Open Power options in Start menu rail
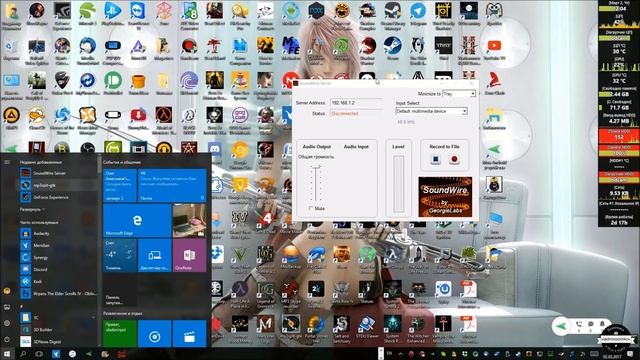The width and height of the screenshot is (640, 360). coord(7,339)
